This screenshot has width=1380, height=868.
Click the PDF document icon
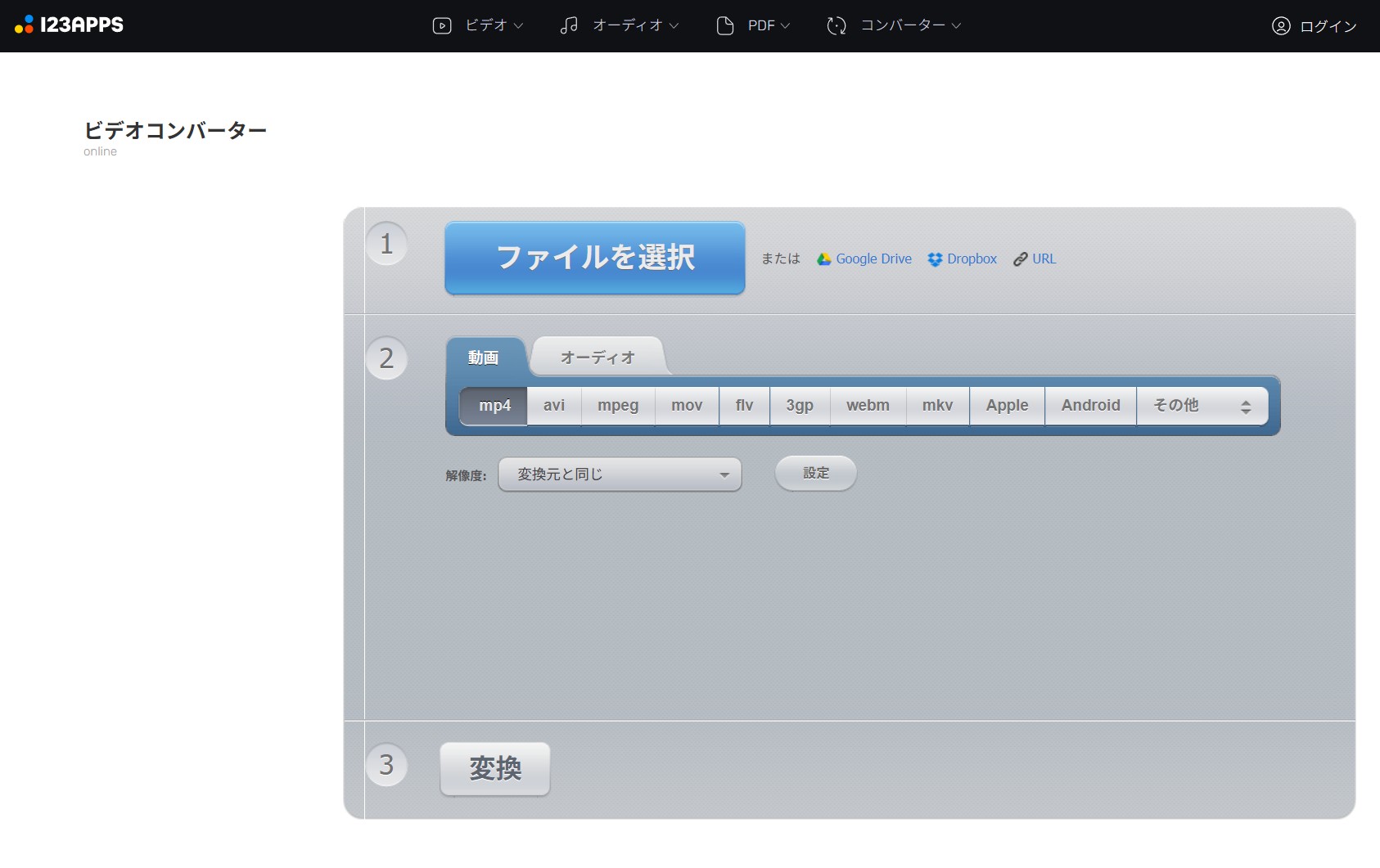(x=724, y=26)
